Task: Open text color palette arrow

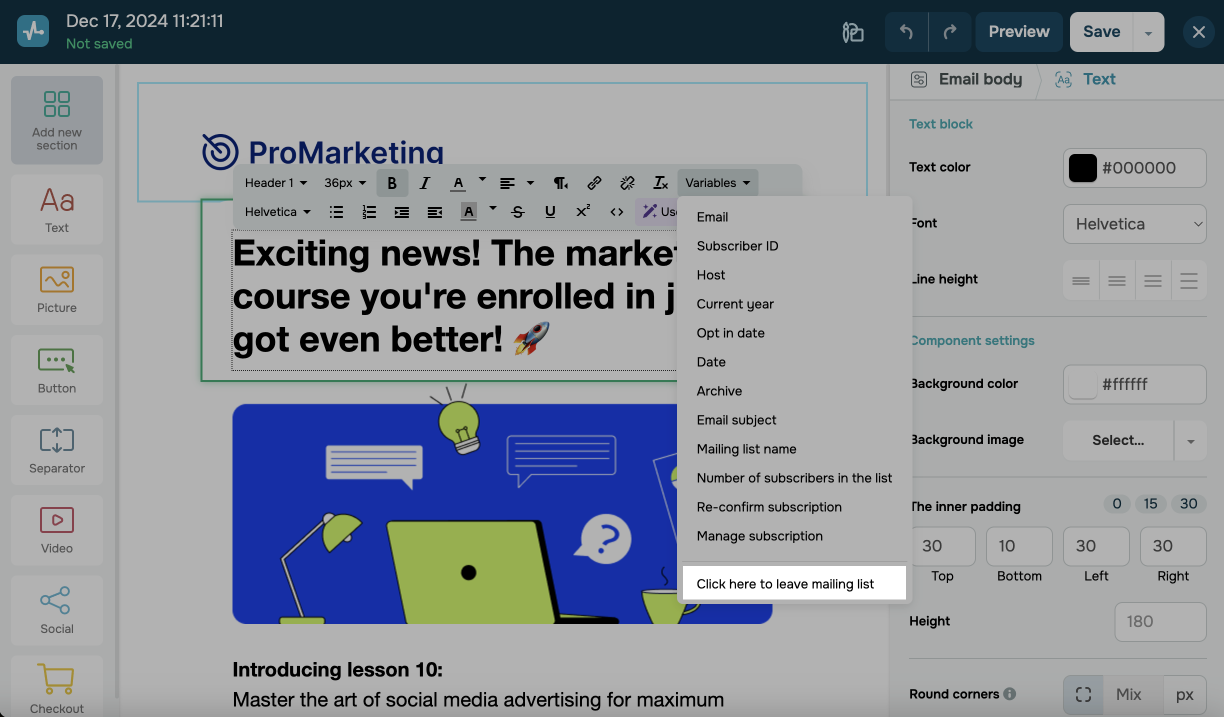Action: (482, 180)
